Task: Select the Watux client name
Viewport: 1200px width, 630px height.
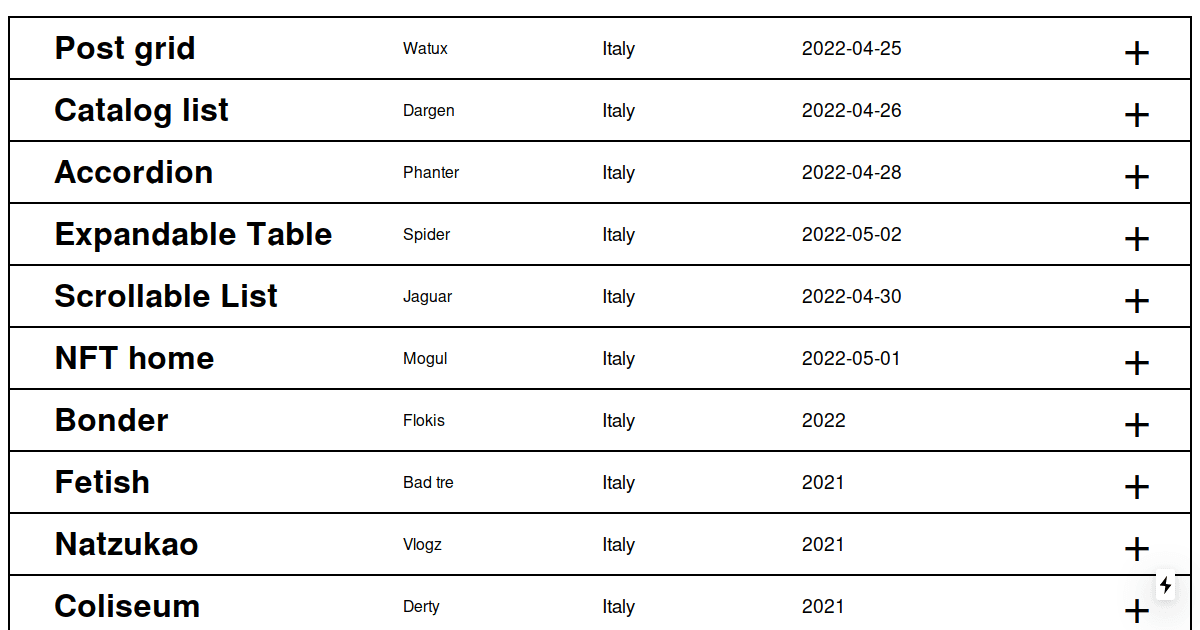Action: [425, 48]
